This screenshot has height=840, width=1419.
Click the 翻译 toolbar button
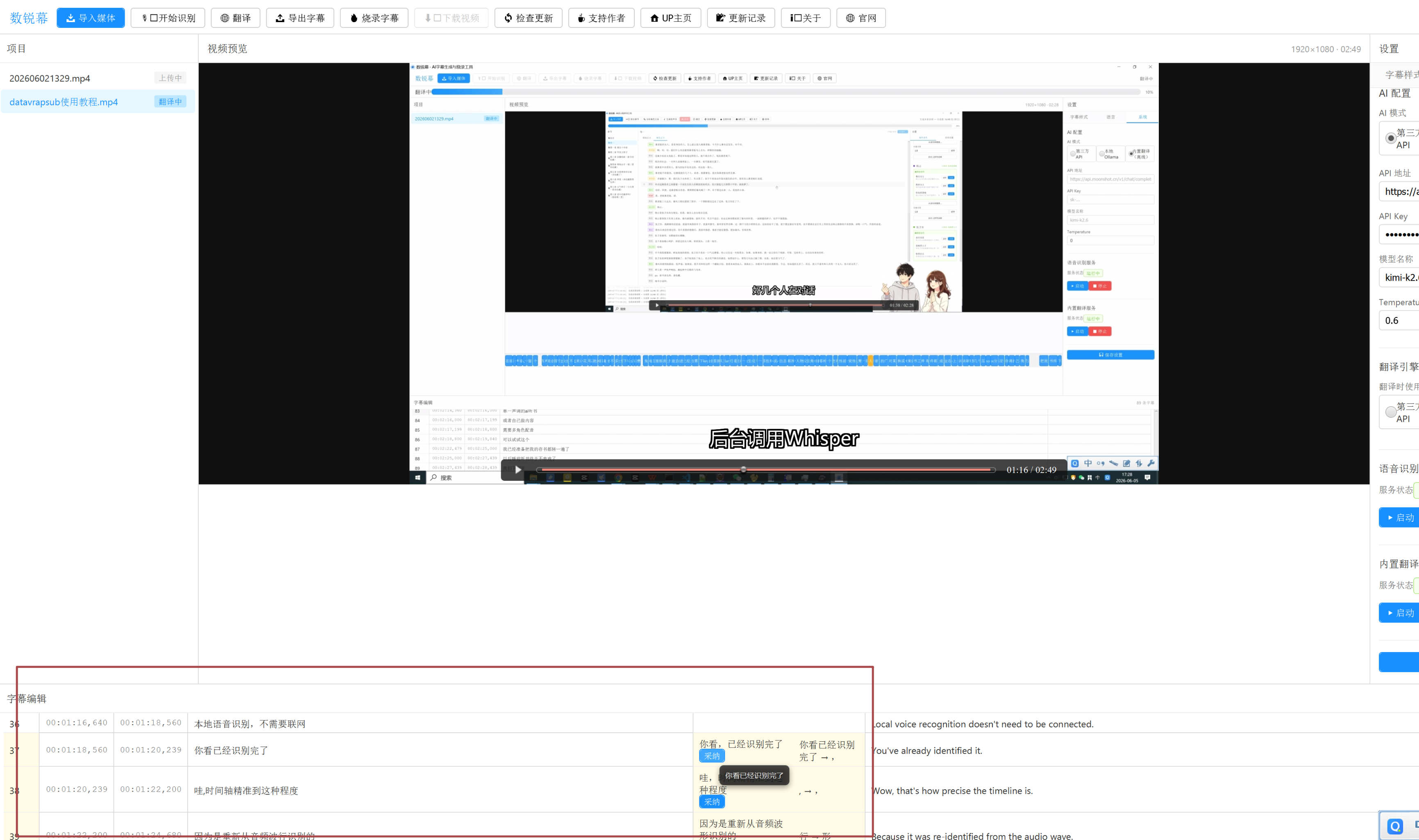coord(236,18)
